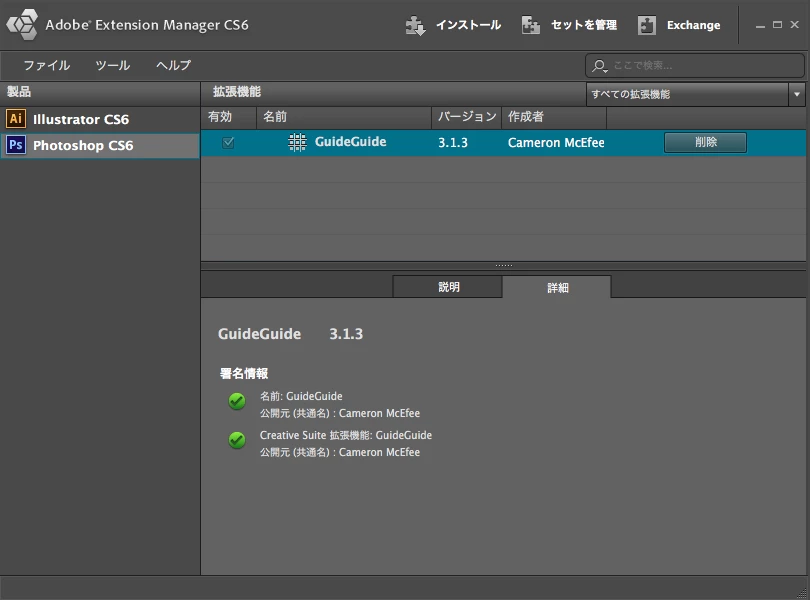Switch to the 詳細 tab

(557, 287)
